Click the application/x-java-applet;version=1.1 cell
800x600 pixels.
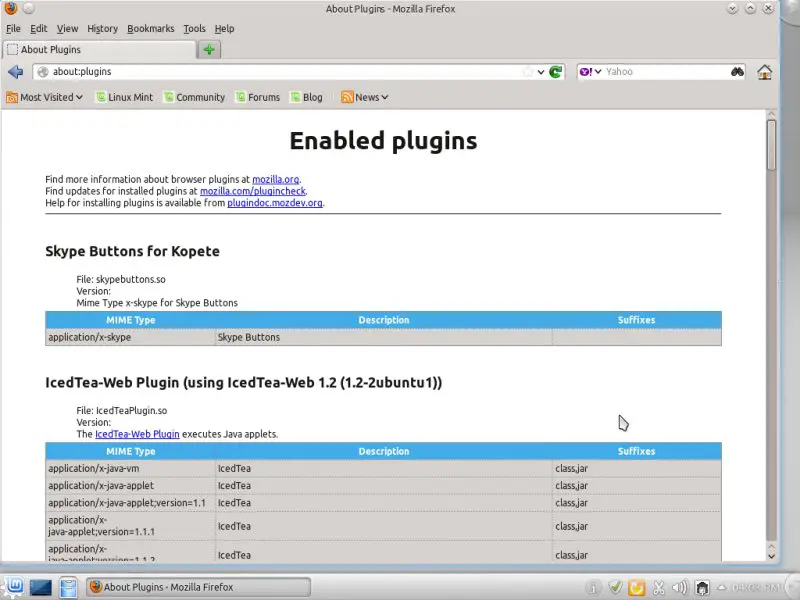(x=130, y=503)
